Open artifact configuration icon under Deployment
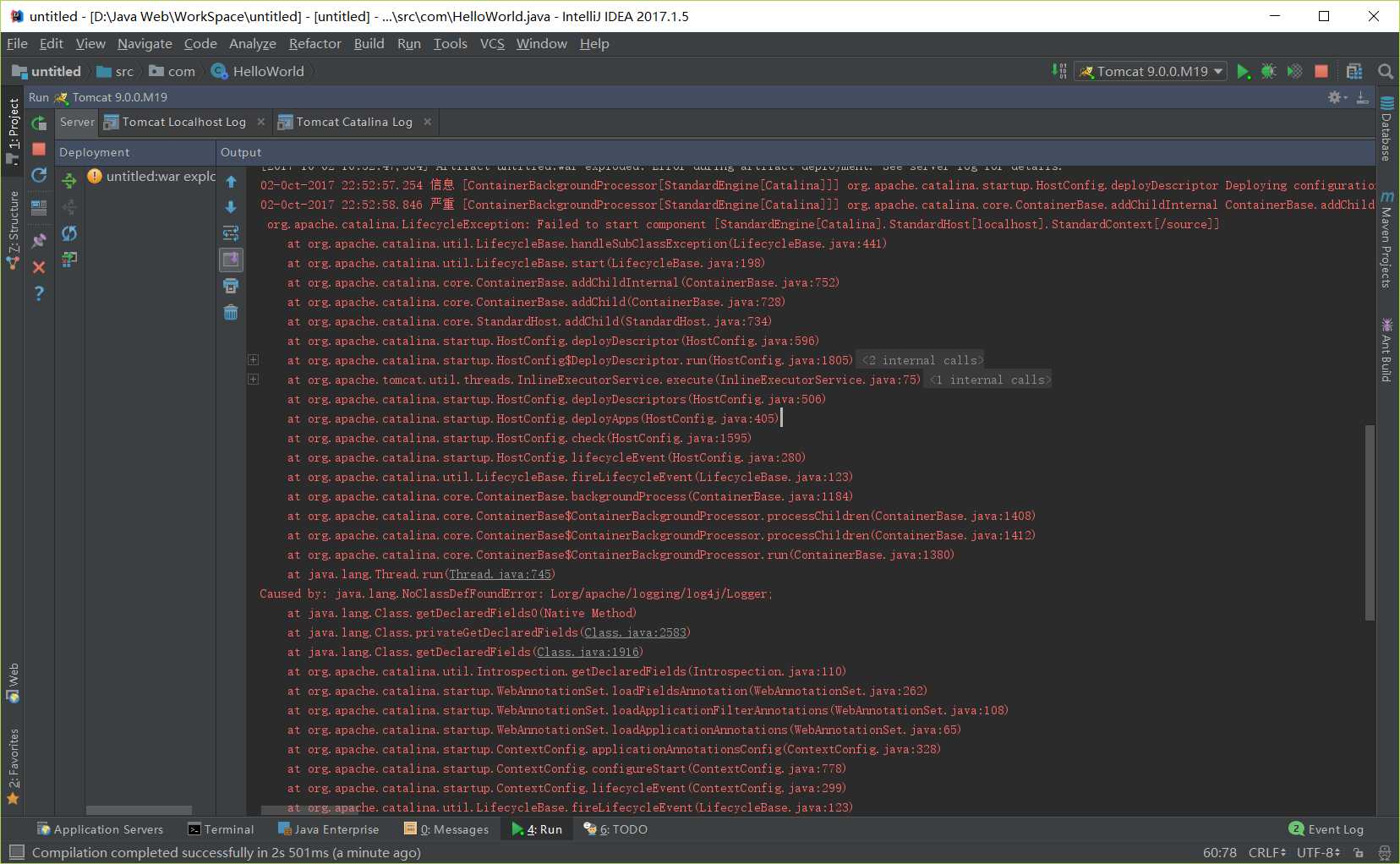This screenshot has height=864, width=1400. [69, 260]
